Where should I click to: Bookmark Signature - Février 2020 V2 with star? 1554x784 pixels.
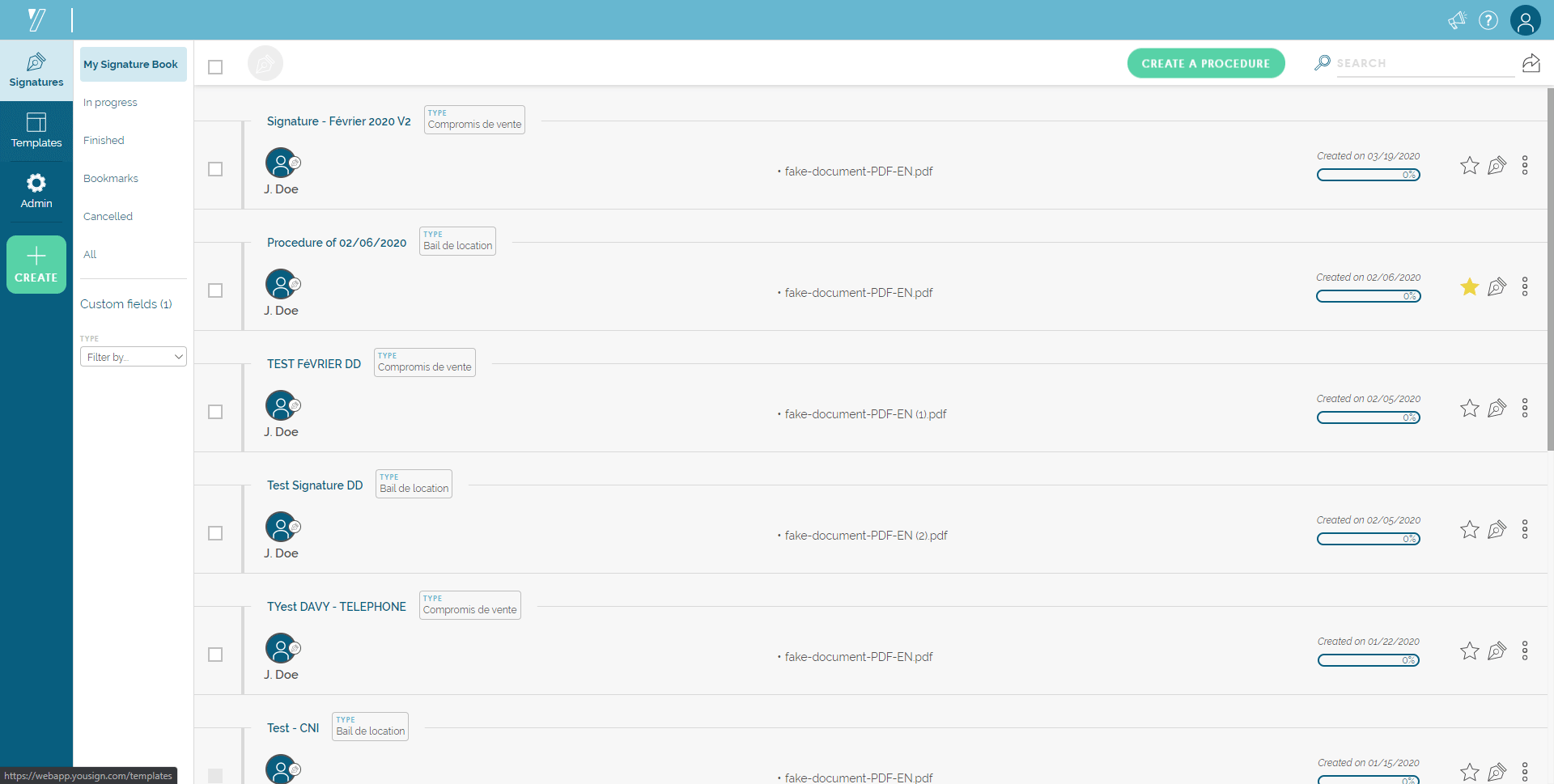pos(1470,166)
